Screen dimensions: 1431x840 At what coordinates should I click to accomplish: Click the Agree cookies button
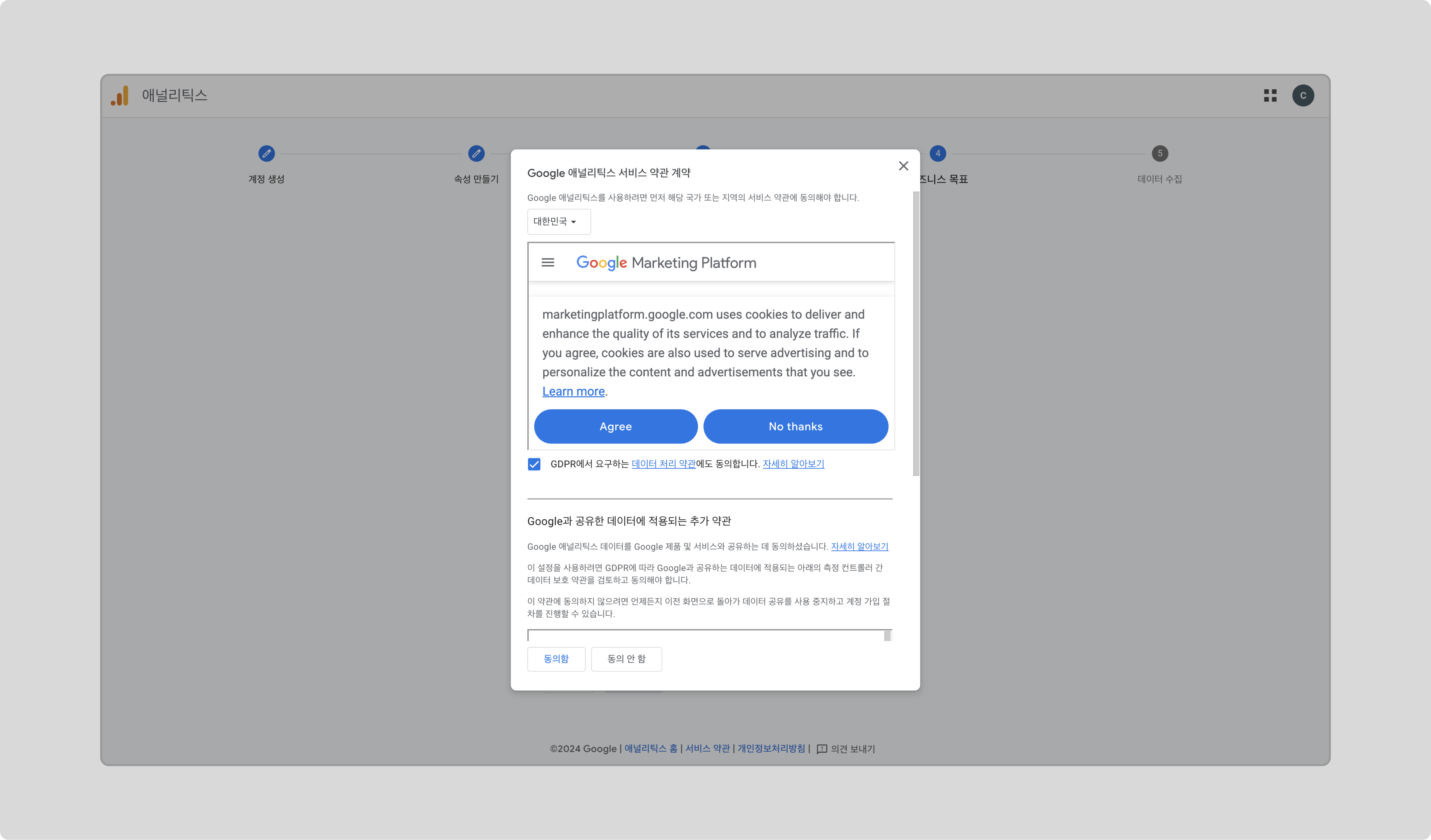tap(616, 426)
